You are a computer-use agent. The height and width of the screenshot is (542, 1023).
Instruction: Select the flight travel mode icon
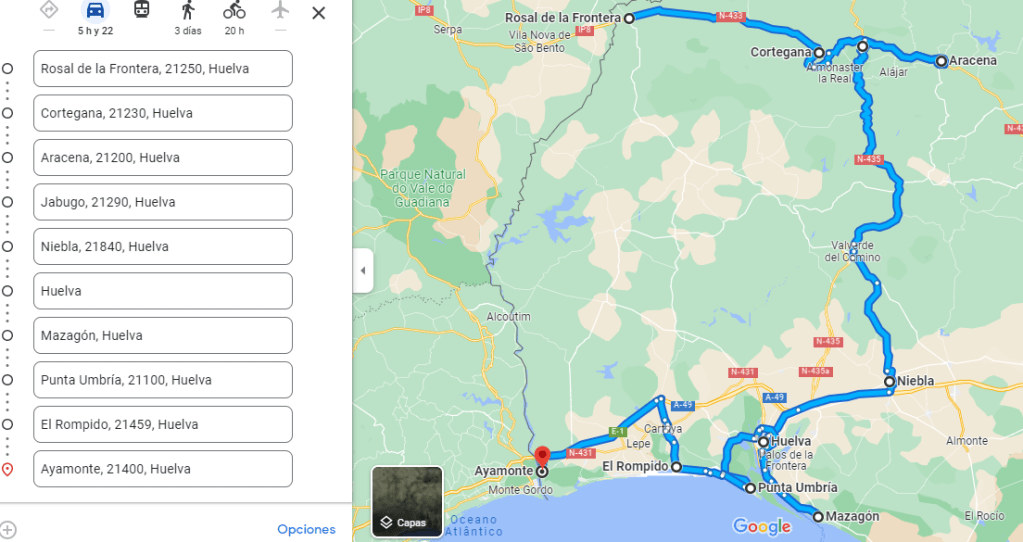[x=280, y=10]
